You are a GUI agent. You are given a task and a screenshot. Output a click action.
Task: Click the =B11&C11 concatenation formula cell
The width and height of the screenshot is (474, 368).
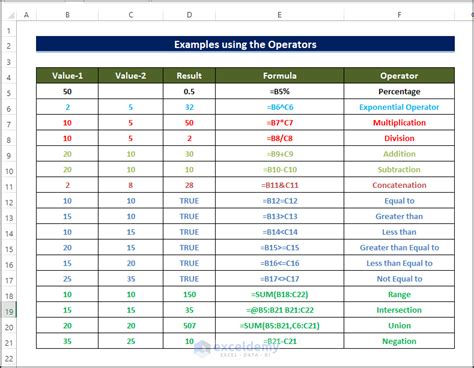tap(279, 185)
